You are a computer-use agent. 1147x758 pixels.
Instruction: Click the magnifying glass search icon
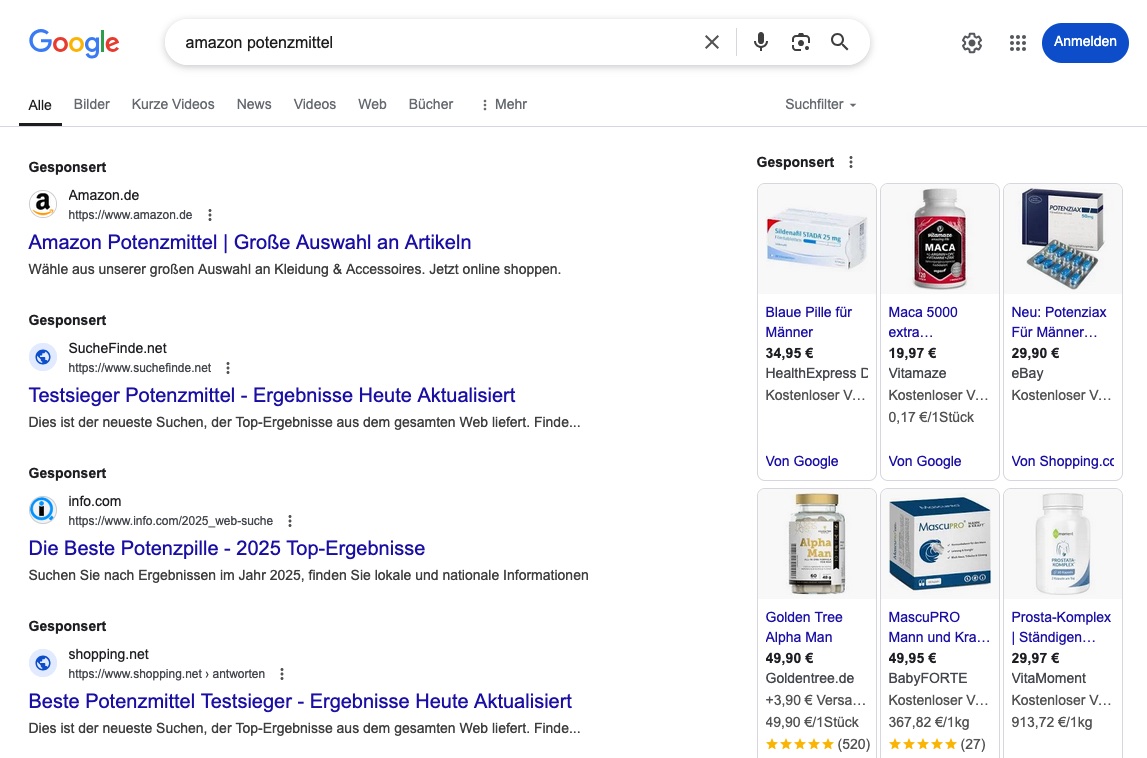tap(840, 42)
